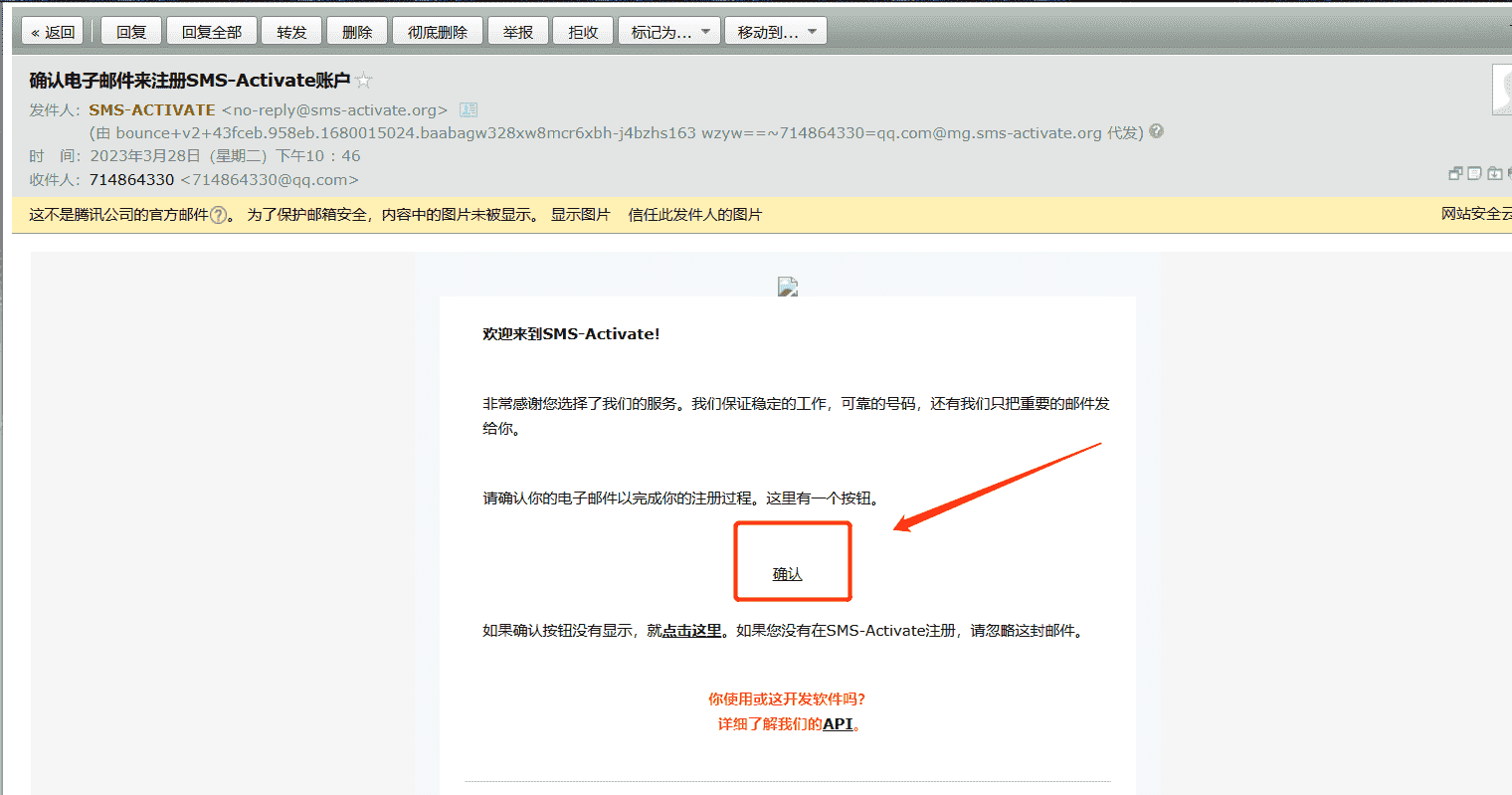Open help icon after 官方邮件 warning

[x=218, y=215]
